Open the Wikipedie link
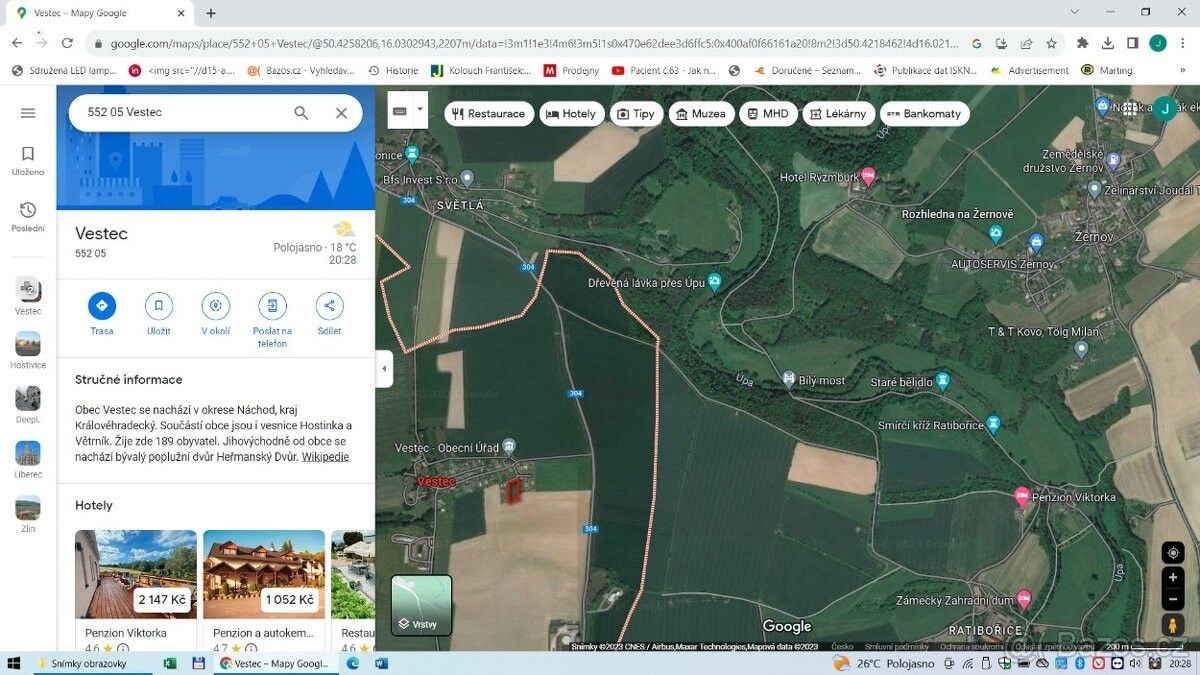 tap(325, 457)
